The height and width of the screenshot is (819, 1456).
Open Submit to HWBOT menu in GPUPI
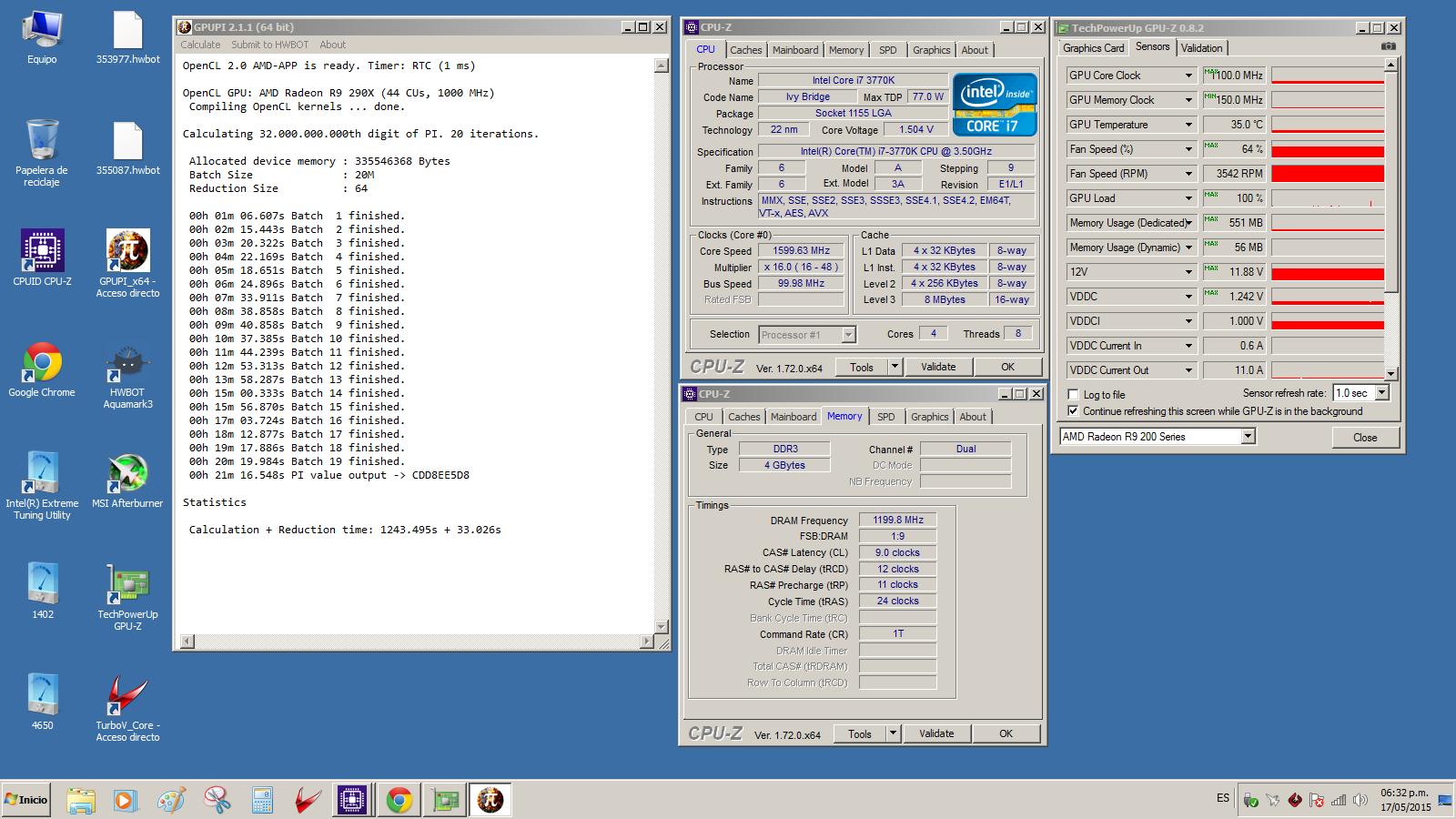click(269, 45)
